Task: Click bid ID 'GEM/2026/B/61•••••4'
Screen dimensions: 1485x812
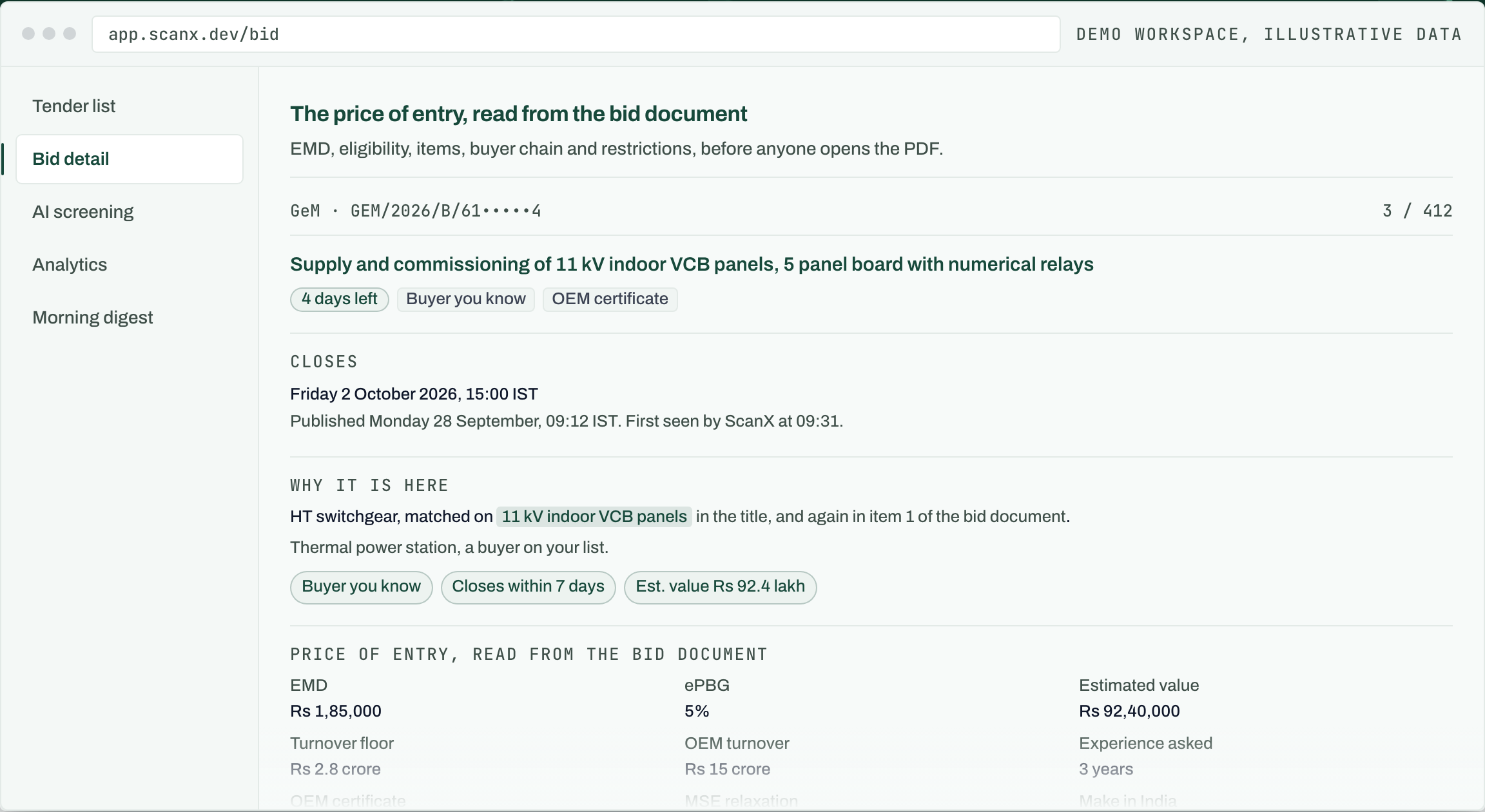Action: click(x=446, y=211)
